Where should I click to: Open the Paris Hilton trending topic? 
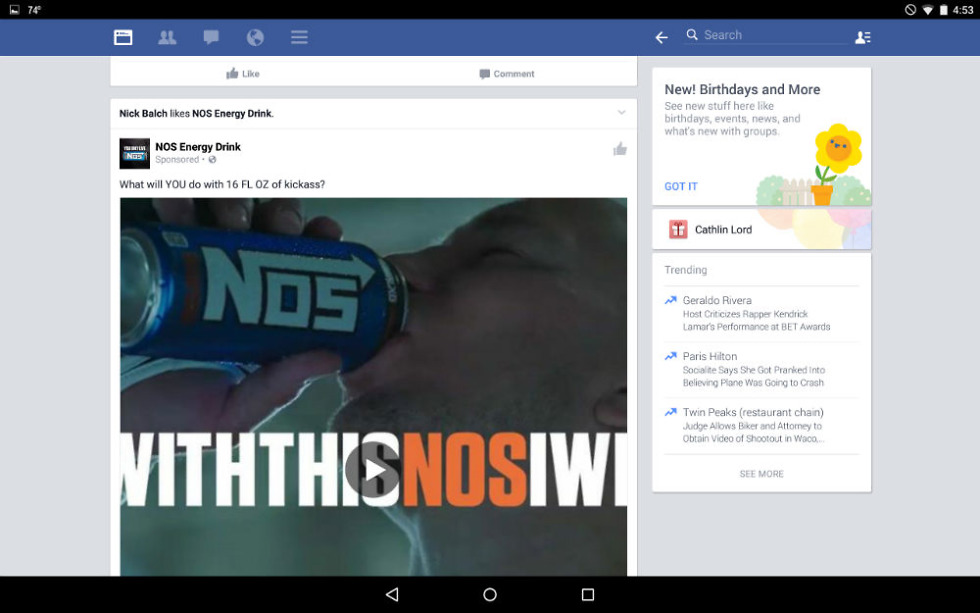point(761,369)
